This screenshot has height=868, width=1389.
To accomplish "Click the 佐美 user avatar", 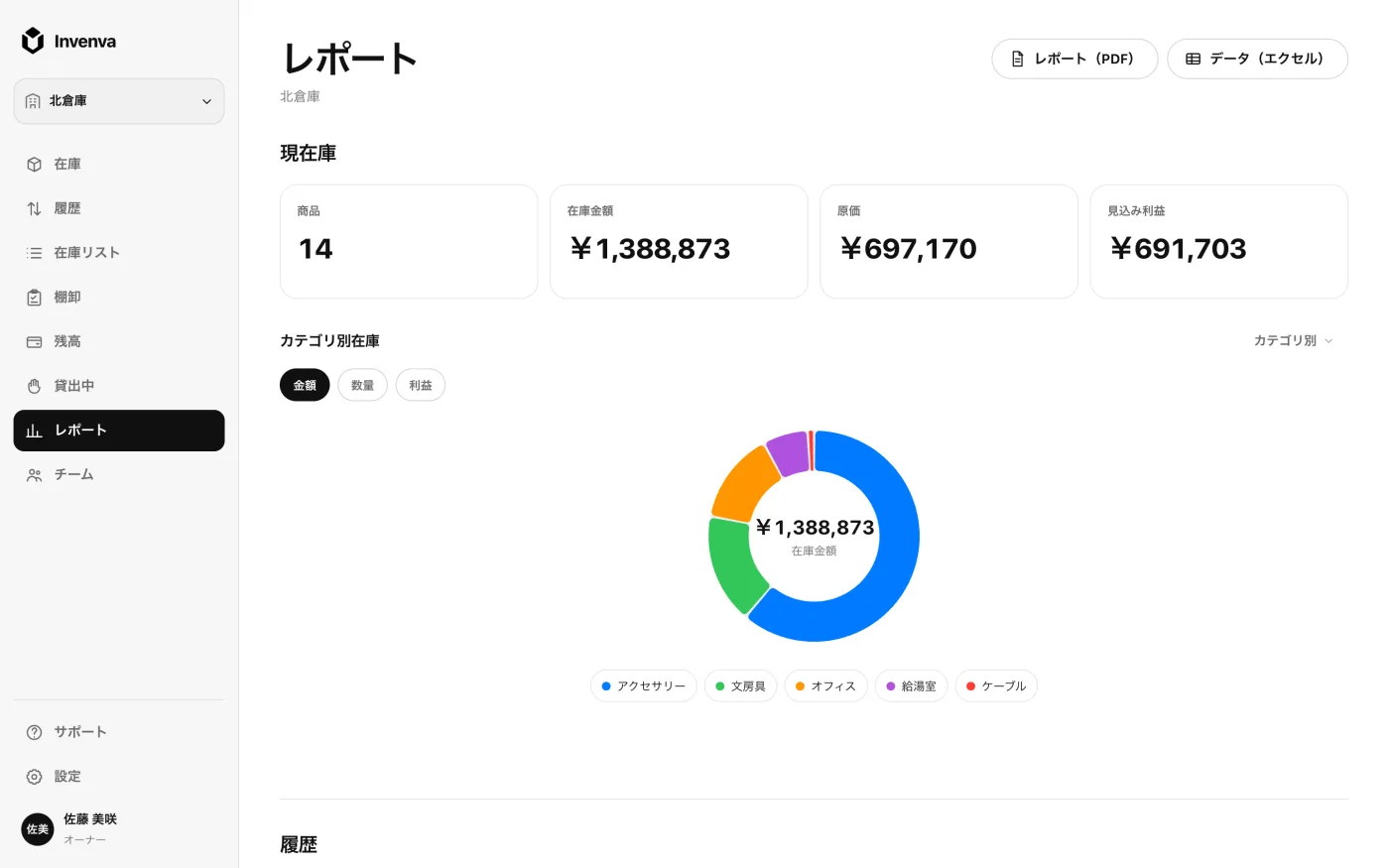I will [x=38, y=829].
